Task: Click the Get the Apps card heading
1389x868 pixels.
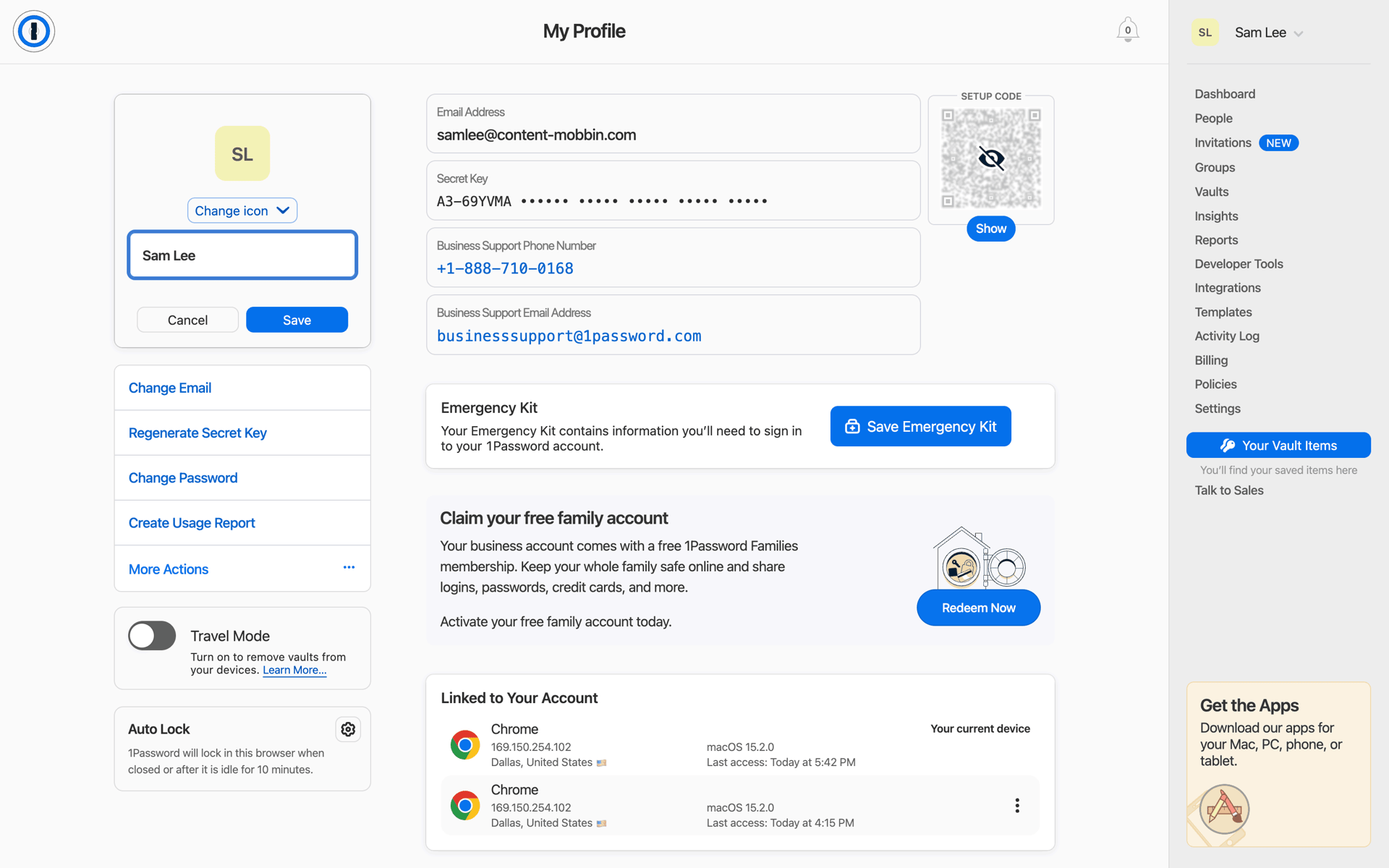Action: click(1249, 705)
